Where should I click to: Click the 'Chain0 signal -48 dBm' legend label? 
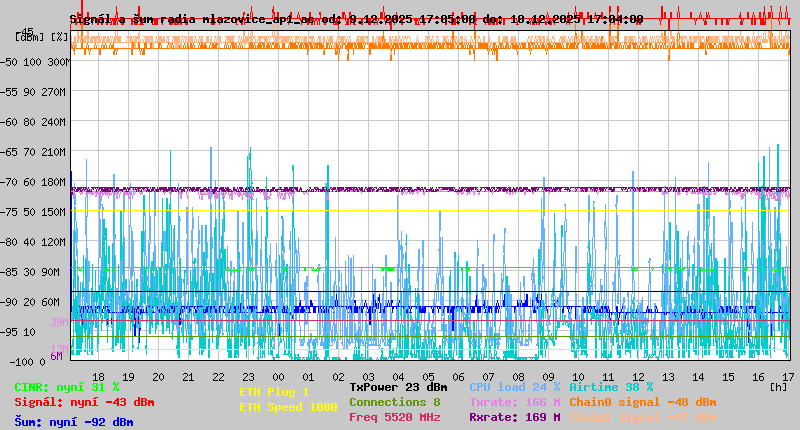pos(643,402)
